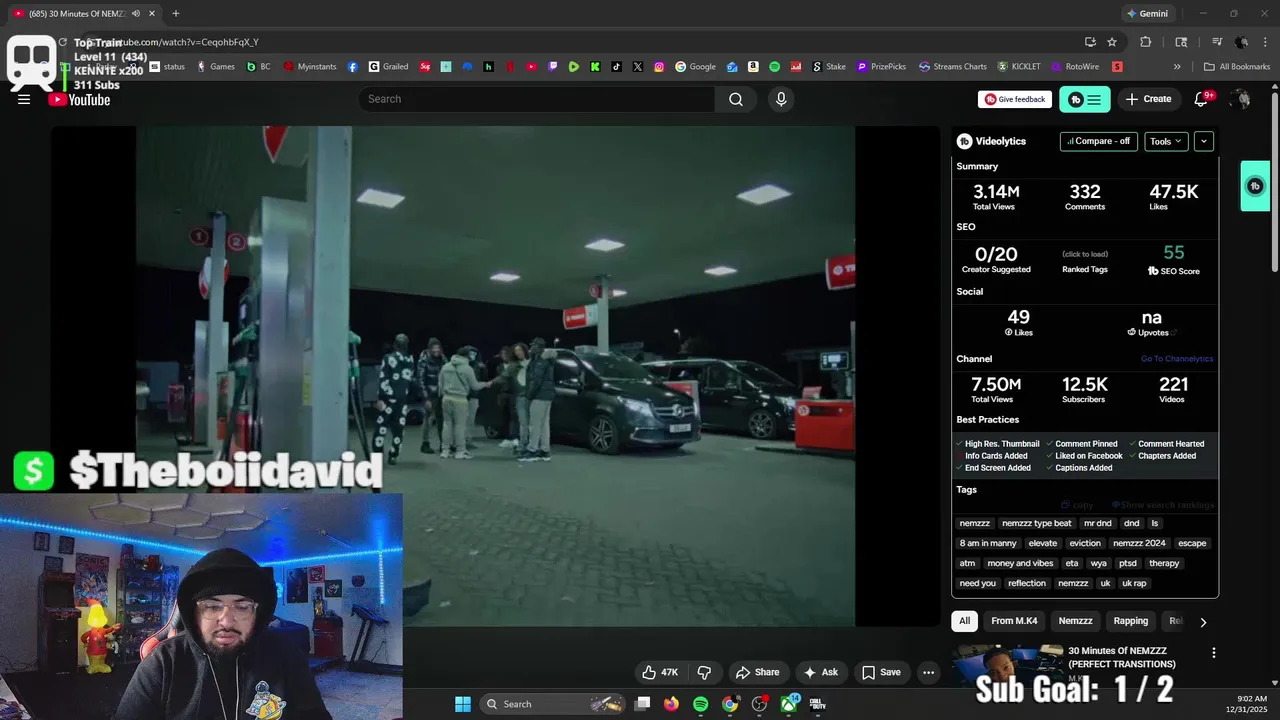This screenshot has width=1280, height=720.
Task: Select the Rapping filter chip
Action: click(1131, 621)
